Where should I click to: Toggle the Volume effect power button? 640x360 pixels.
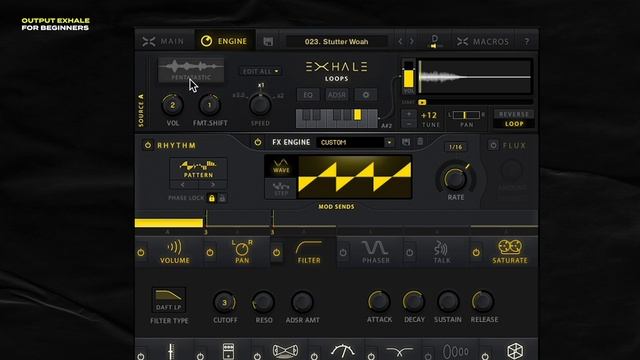pos(141,253)
